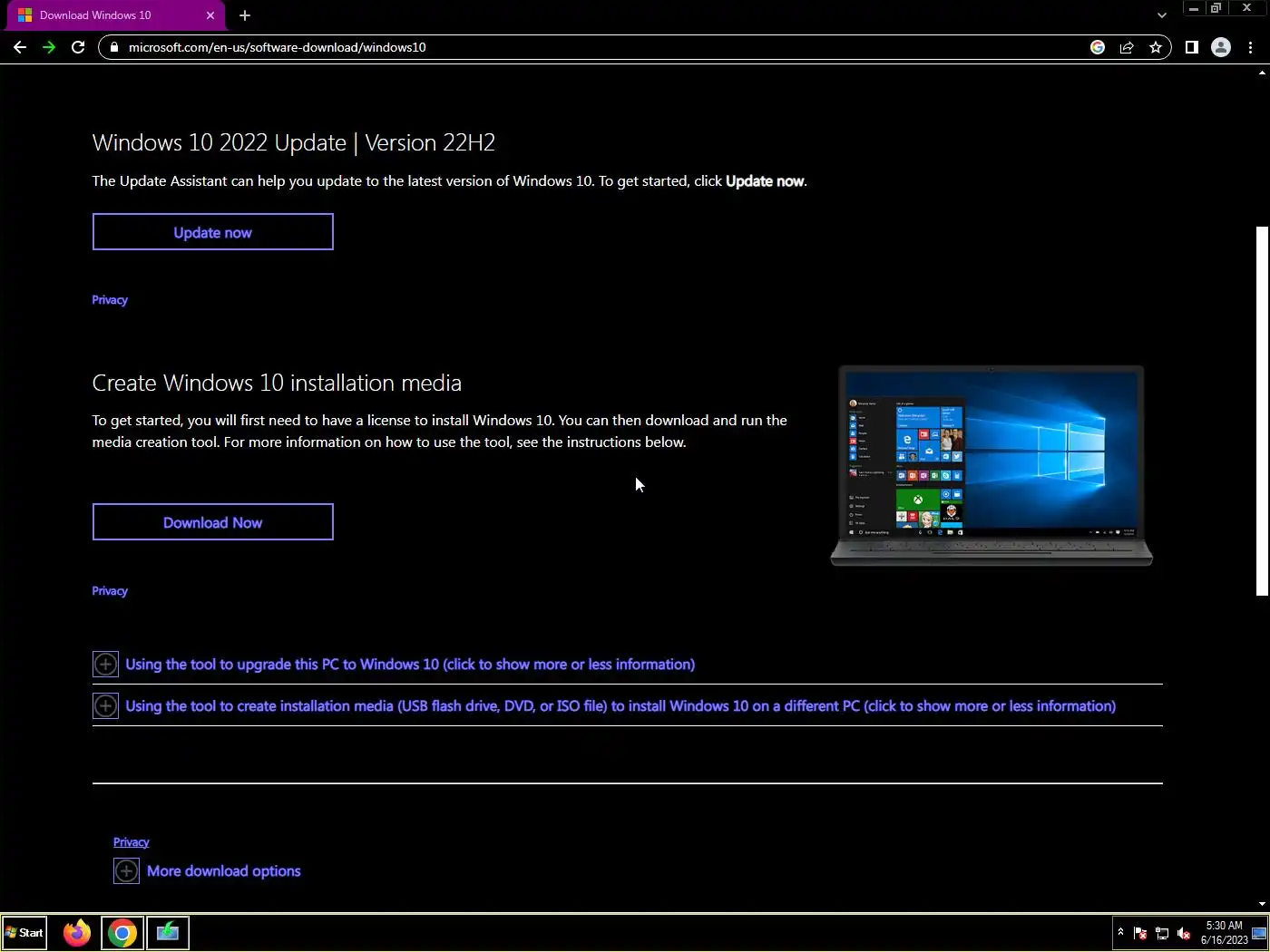The width and height of the screenshot is (1270, 952).
Task: Click the Update now button
Action: 213,232
